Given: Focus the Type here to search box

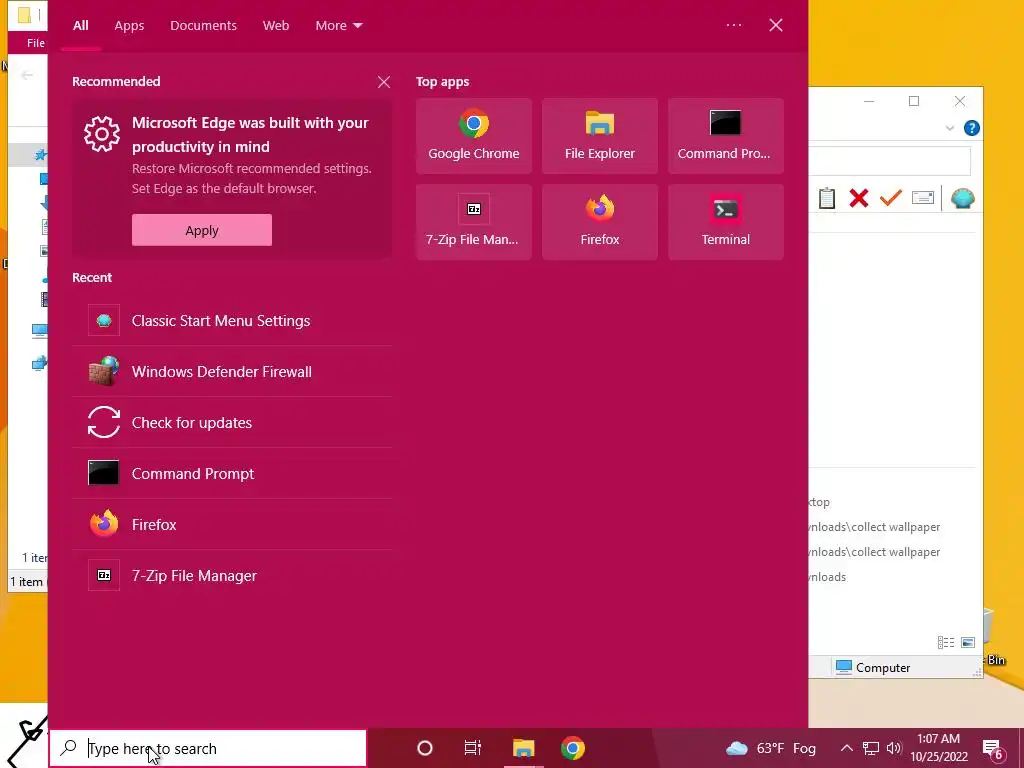Looking at the screenshot, I should (x=208, y=748).
